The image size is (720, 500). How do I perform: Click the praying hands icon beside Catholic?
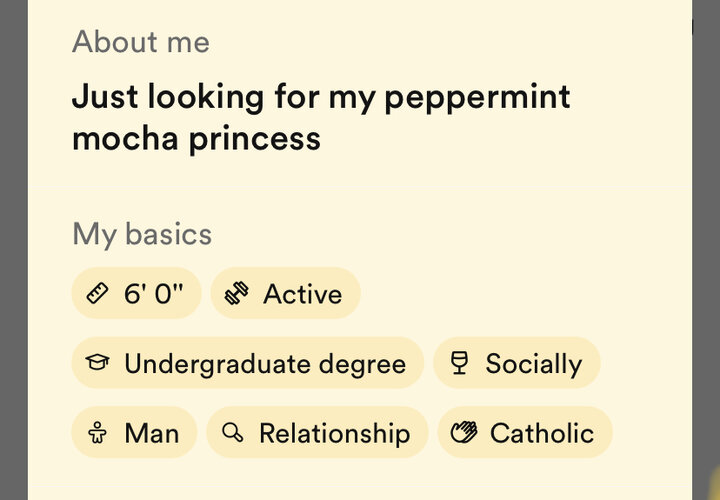pos(463,433)
